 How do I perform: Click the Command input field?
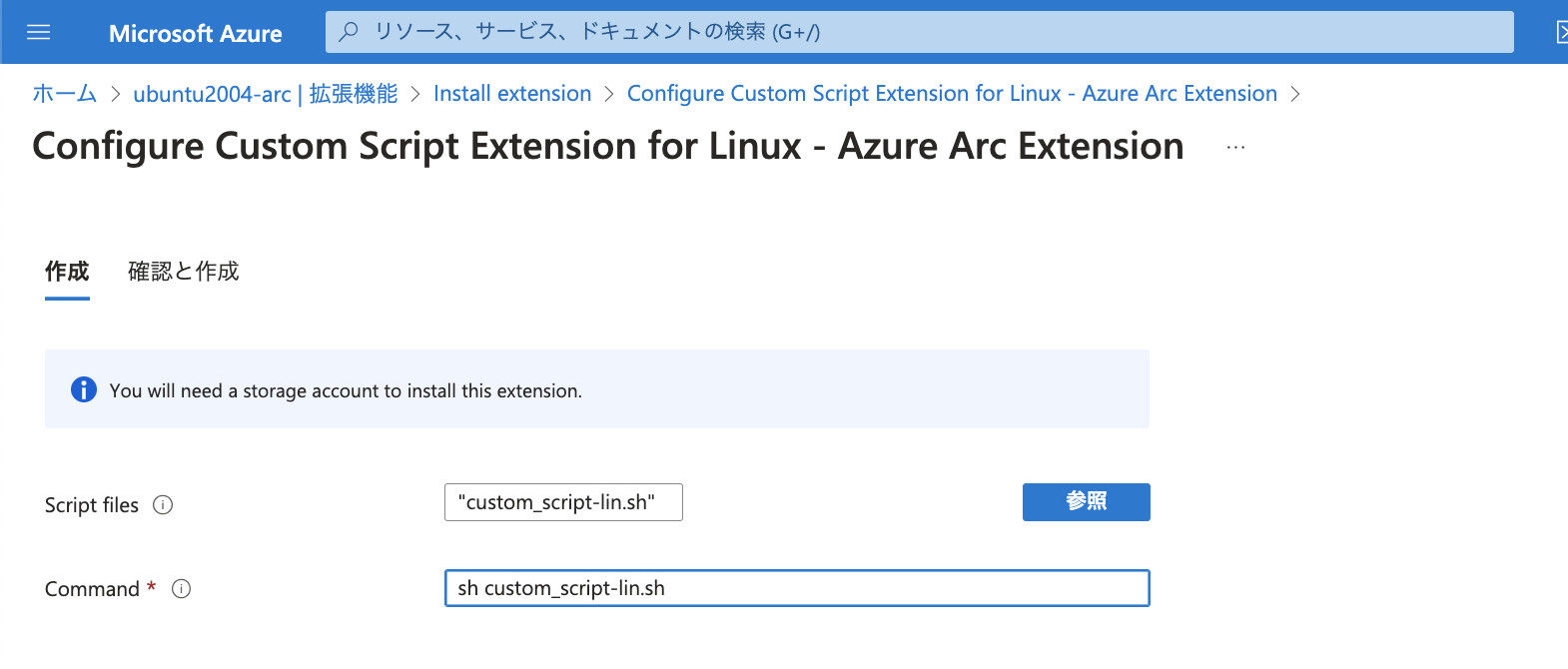(x=797, y=588)
